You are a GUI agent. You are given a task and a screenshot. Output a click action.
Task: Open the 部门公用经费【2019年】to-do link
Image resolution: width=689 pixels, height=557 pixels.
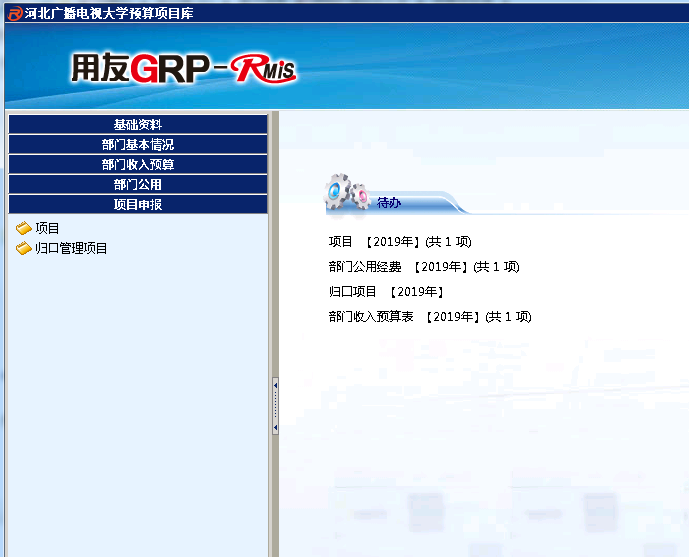[x=423, y=267]
